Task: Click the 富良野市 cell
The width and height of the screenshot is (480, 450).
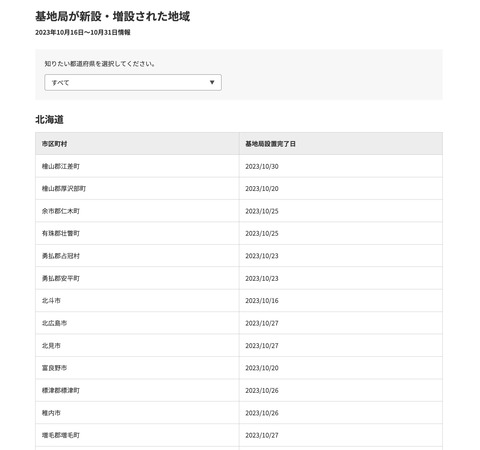Action: (137, 368)
